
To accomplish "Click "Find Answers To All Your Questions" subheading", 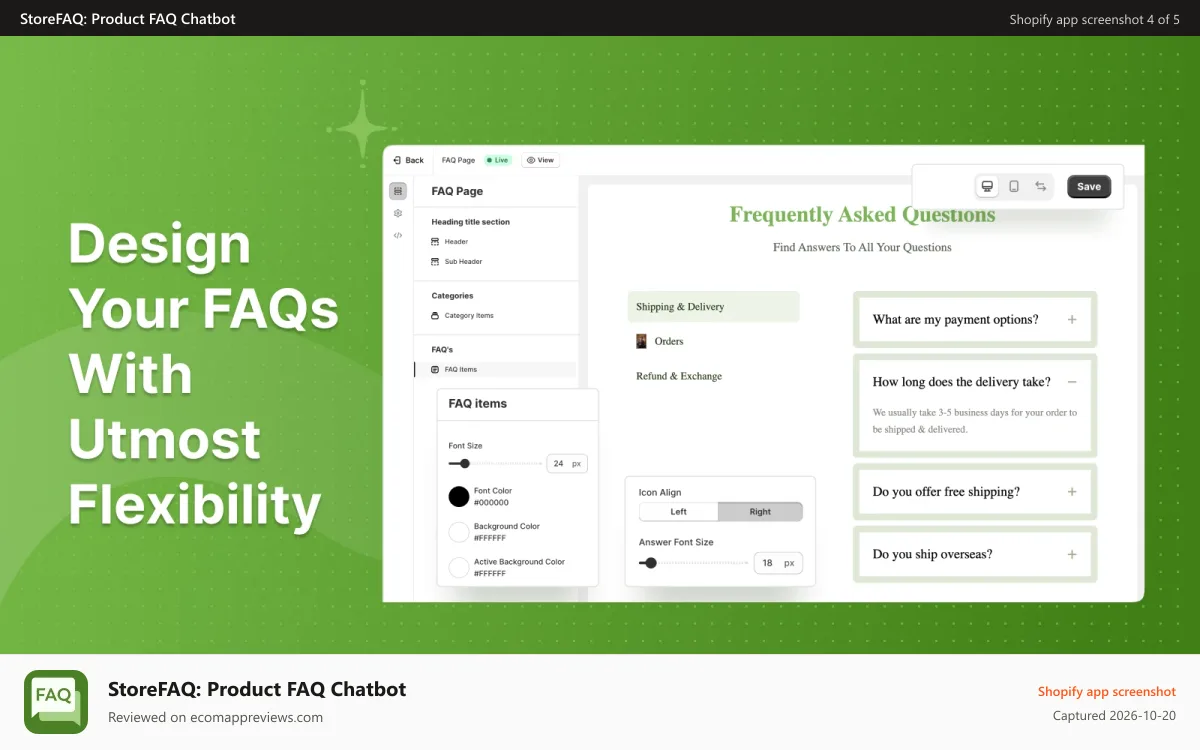I will (862, 247).
